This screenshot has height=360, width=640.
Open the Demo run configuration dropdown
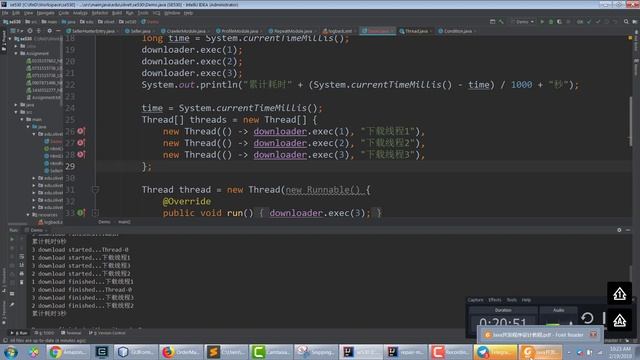click(522, 22)
